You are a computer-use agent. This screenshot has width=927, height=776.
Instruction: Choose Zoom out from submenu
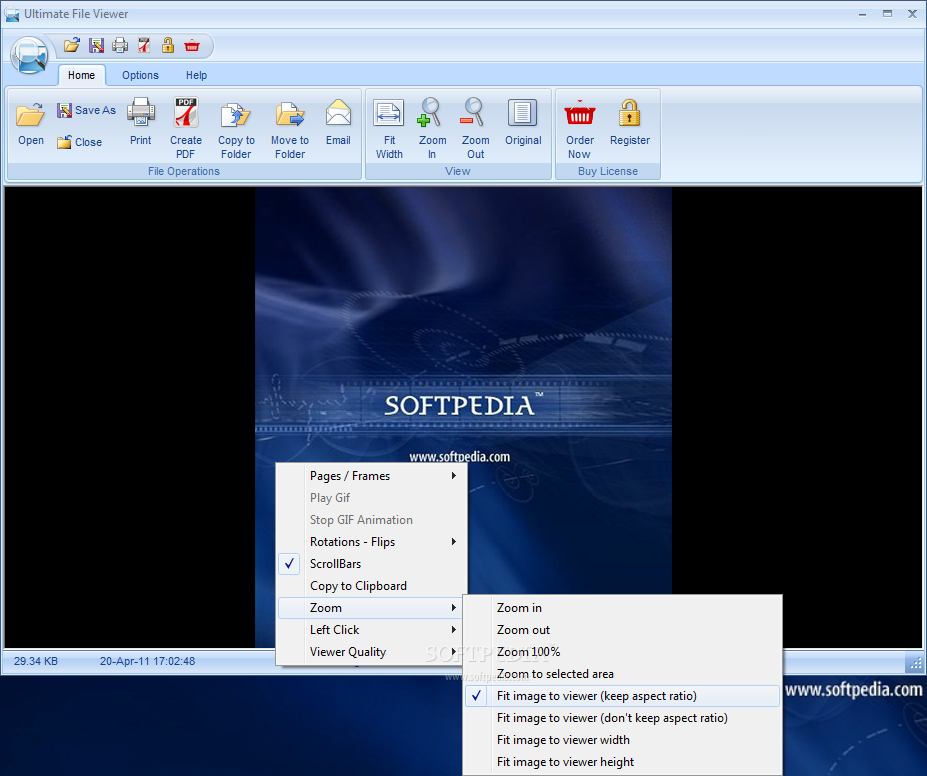coord(622,630)
